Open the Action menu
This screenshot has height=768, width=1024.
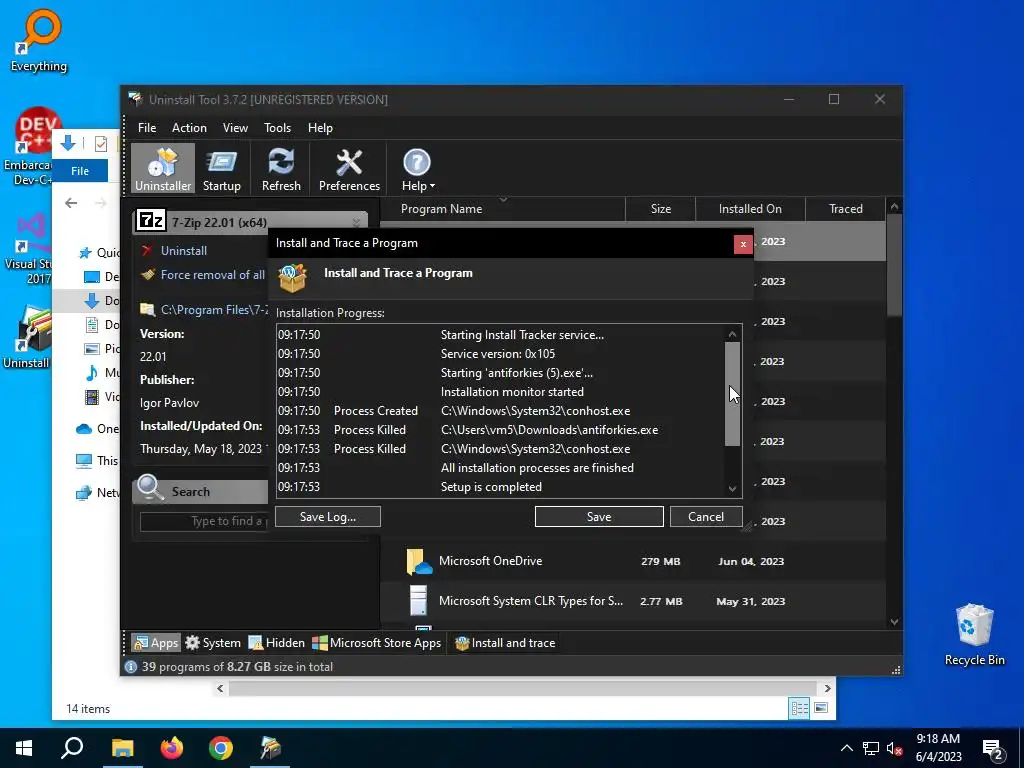[189, 128]
